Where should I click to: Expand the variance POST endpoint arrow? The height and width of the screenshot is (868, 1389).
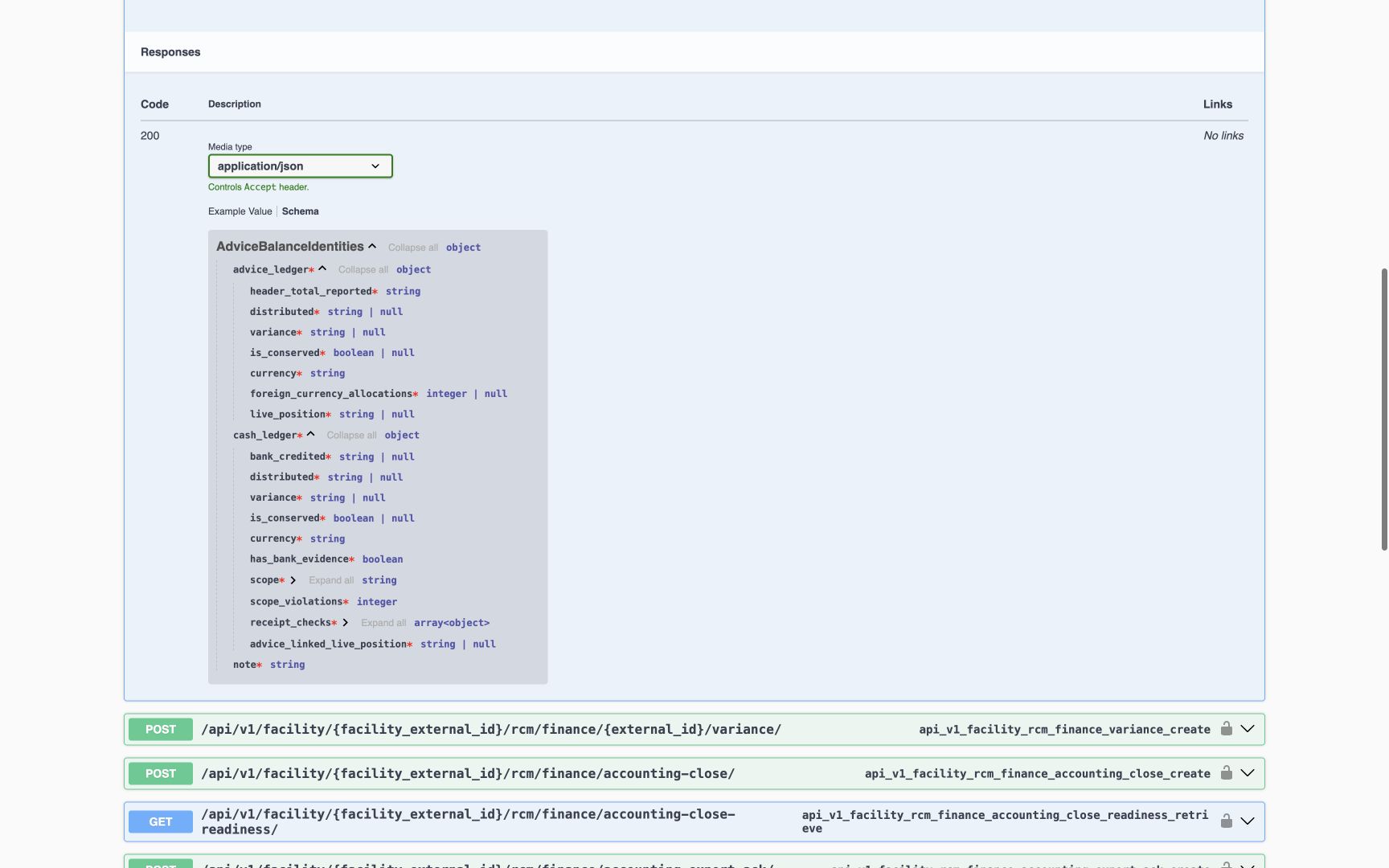click(x=1248, y=729)
